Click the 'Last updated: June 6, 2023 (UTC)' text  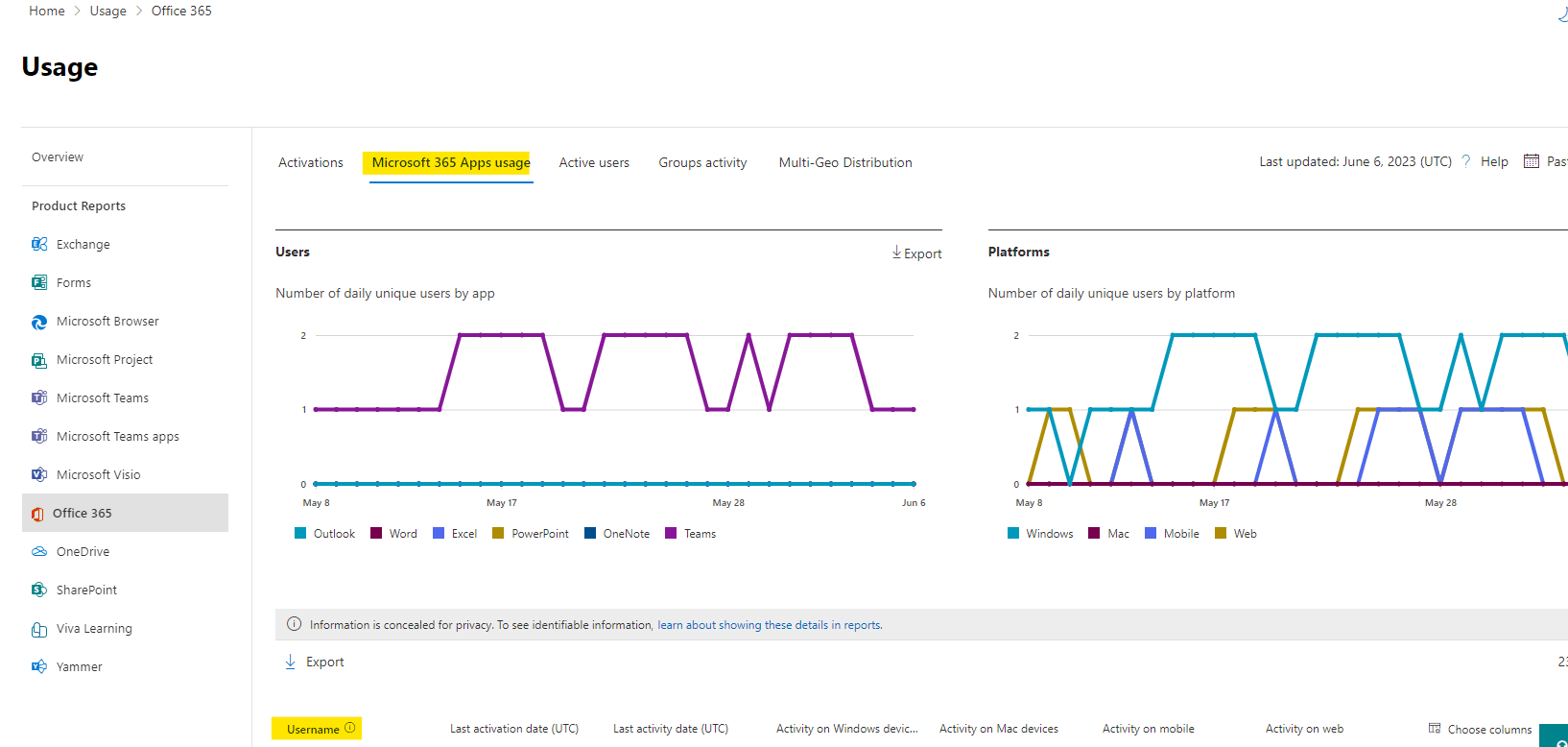point(1355,161)
